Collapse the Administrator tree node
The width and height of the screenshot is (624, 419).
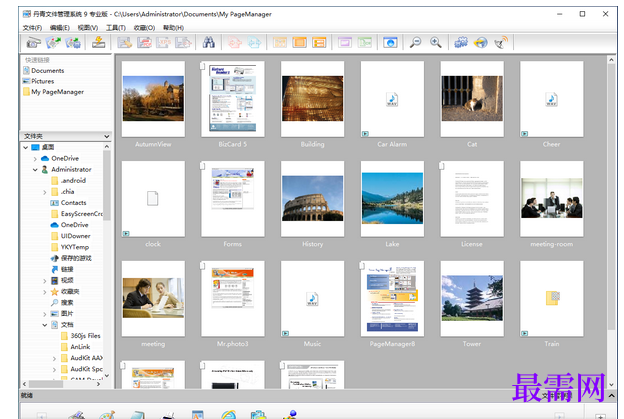point(35,170)
